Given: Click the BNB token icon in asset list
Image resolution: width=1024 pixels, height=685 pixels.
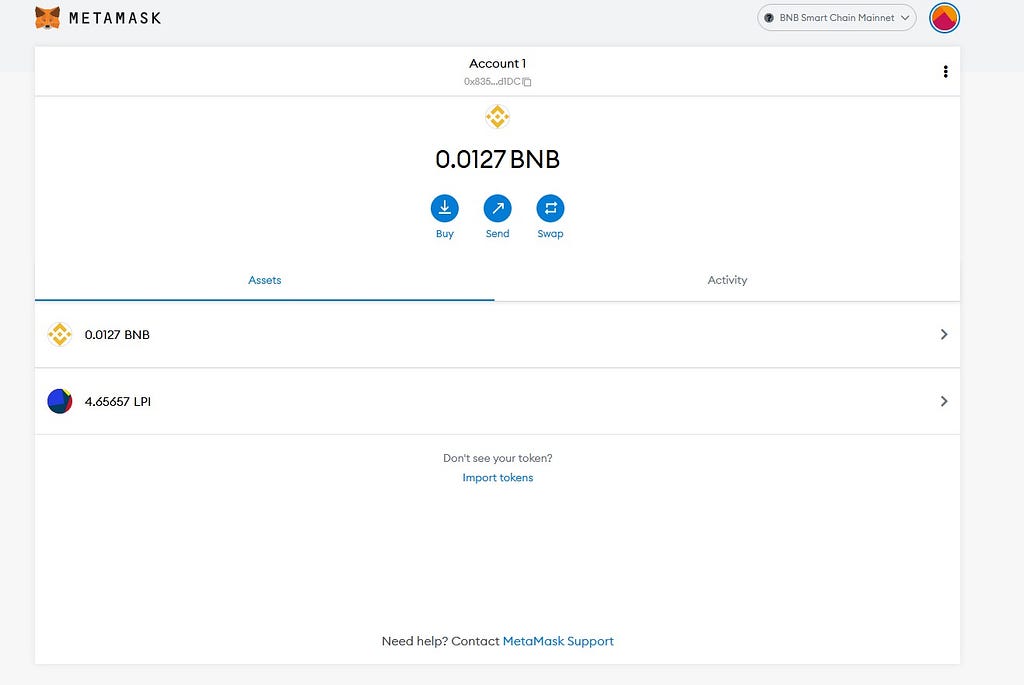Looking at the screenshot, I should coord(59,334).
